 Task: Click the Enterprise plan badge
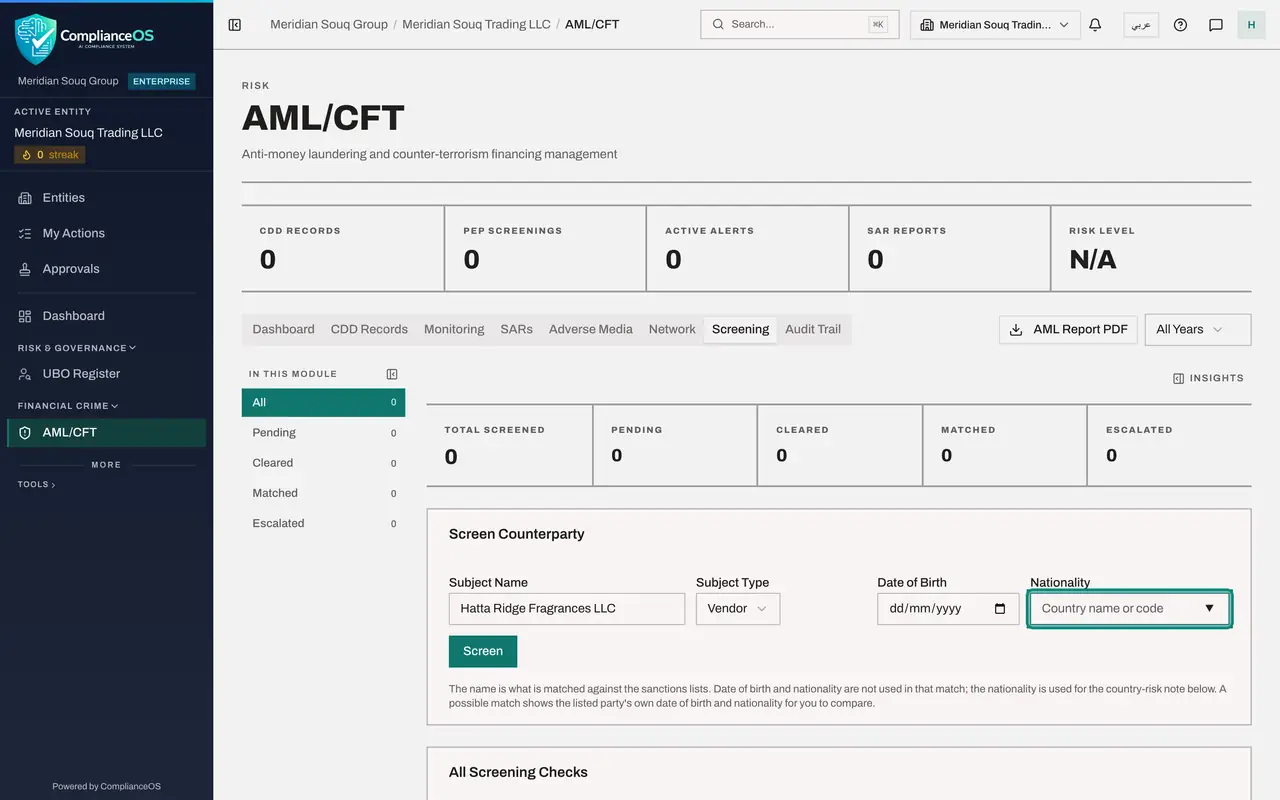(x=162, y=81)
